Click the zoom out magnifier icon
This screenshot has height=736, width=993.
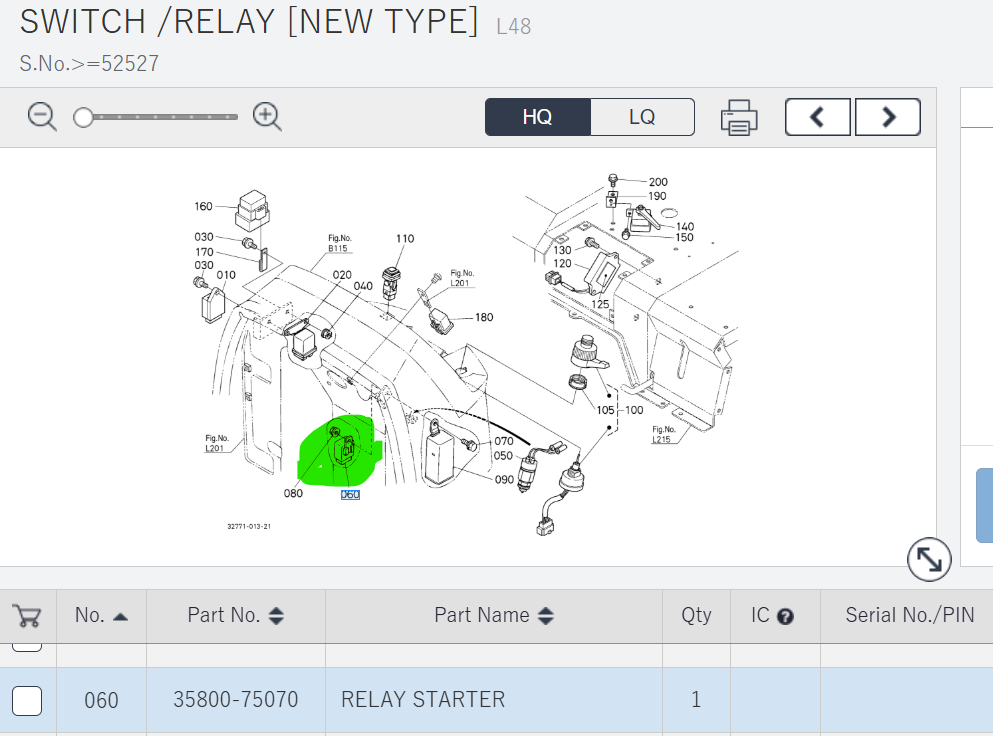(42, 117)
